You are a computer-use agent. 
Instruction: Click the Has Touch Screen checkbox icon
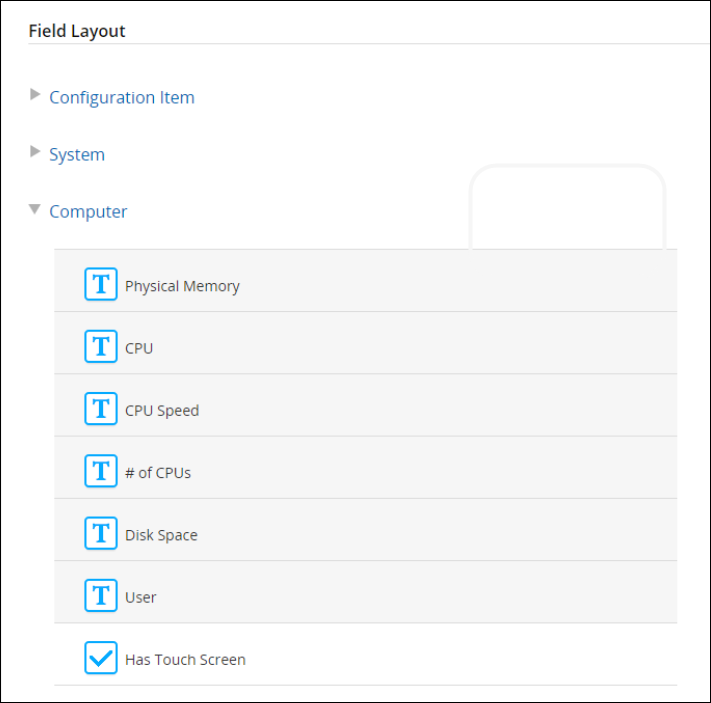click(x=100, y=658)
